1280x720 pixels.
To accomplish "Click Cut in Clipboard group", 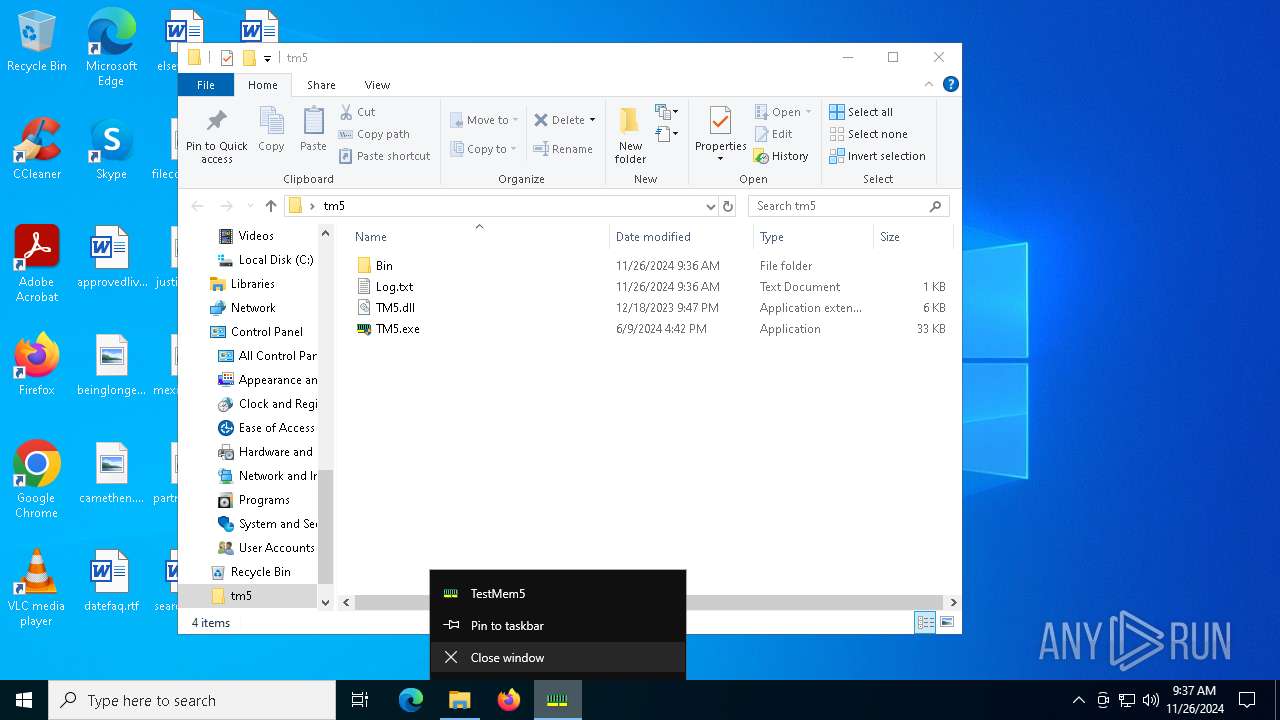I will pyautogui.click(x=358, y=112).
